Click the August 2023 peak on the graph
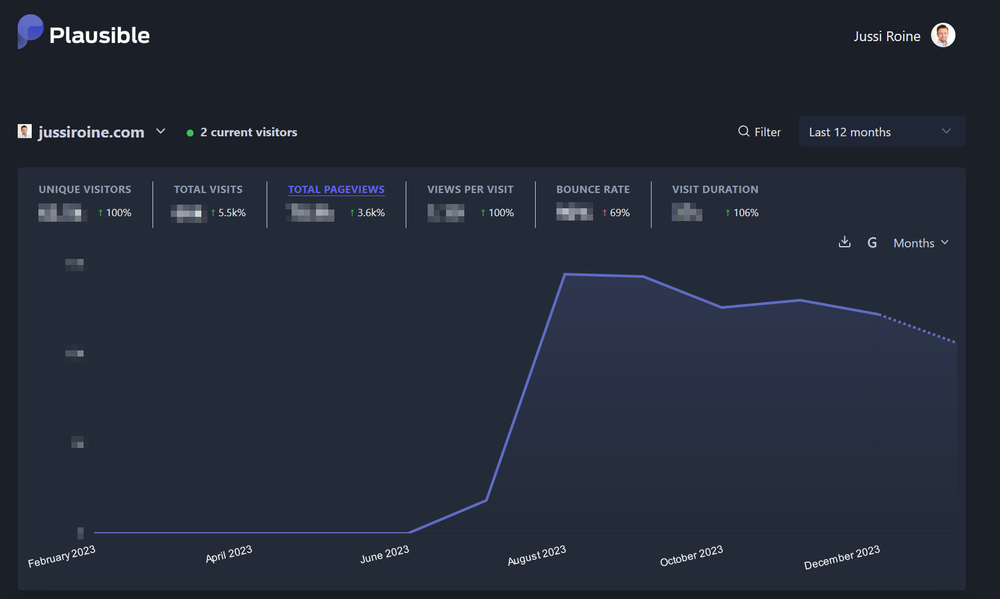Image resolution: width=1000 pixels, height=599 pixels. coord(565,273)
